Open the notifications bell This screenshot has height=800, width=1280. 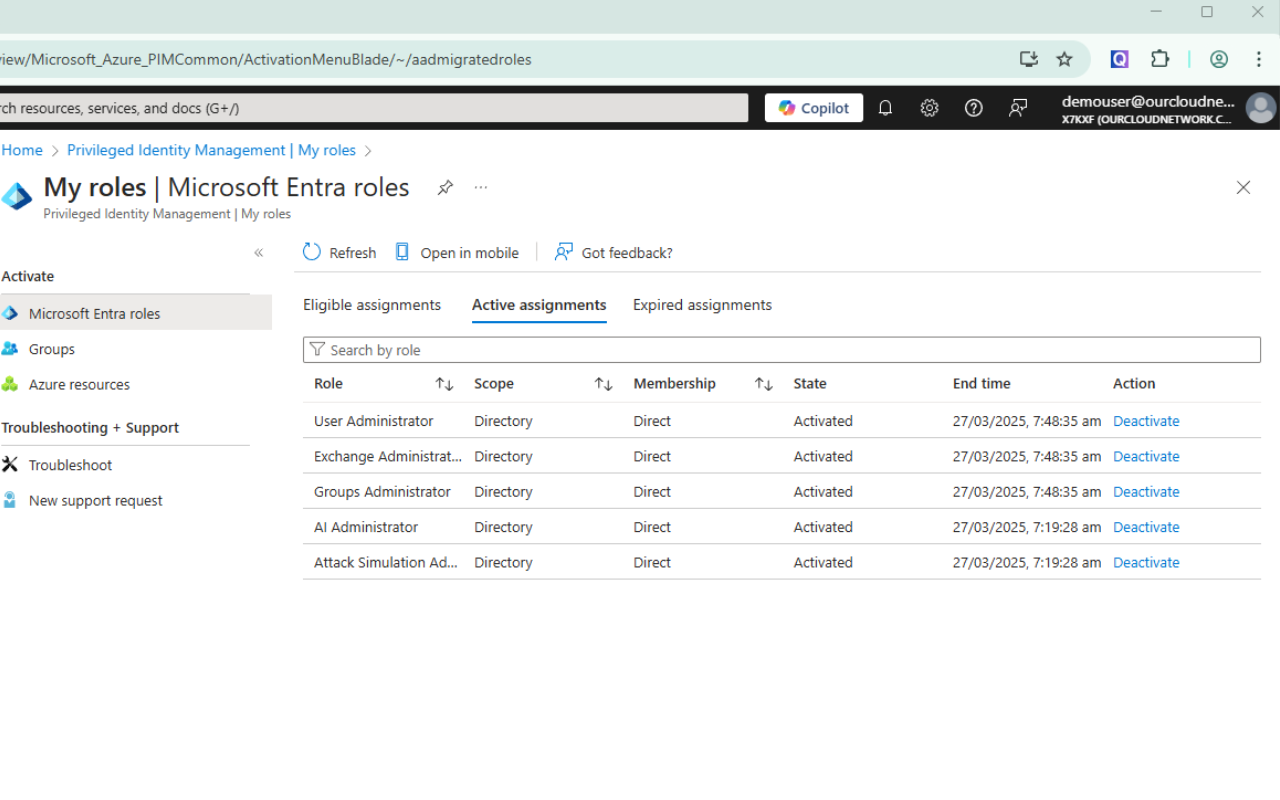pos(885,108)
